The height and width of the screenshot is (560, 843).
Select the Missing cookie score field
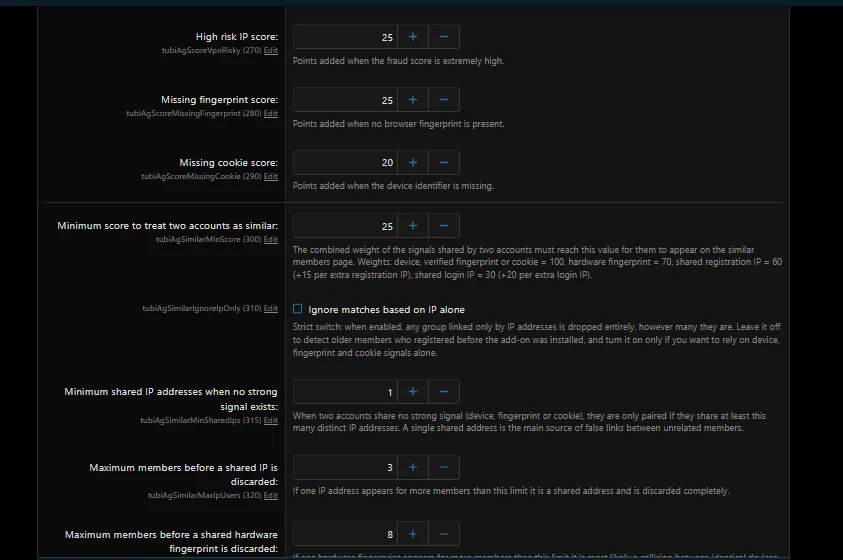pos(345,162)
